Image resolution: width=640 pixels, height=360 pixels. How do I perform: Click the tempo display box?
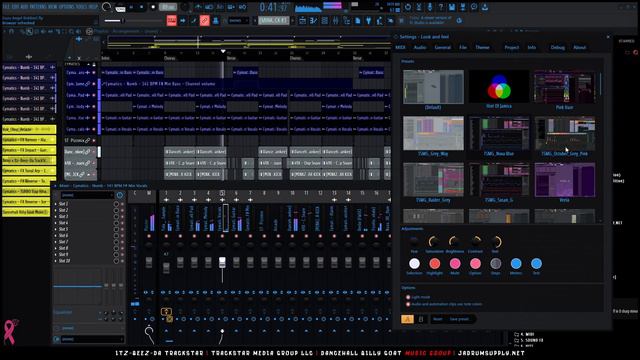pos(167,7)
